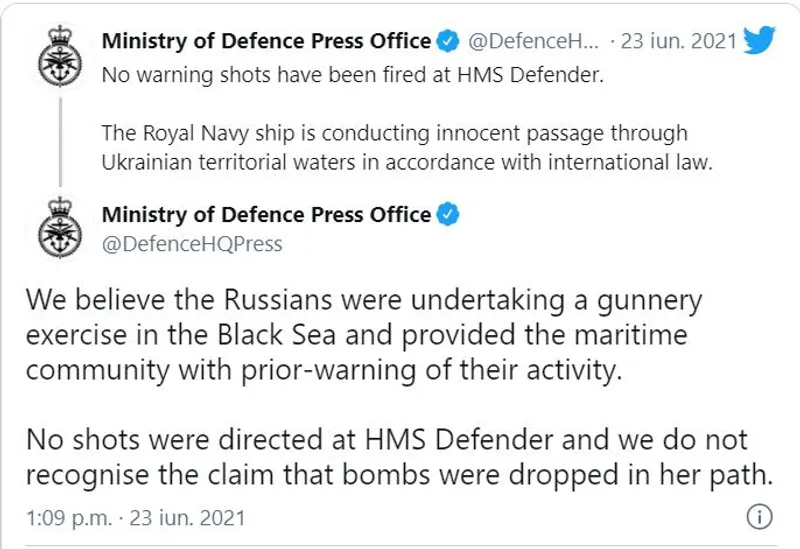Image resolution: width=800 pixels, height=549 pixels.
Task: Click the "No warning shots have been fired" line
Action: tap(354, 76)
